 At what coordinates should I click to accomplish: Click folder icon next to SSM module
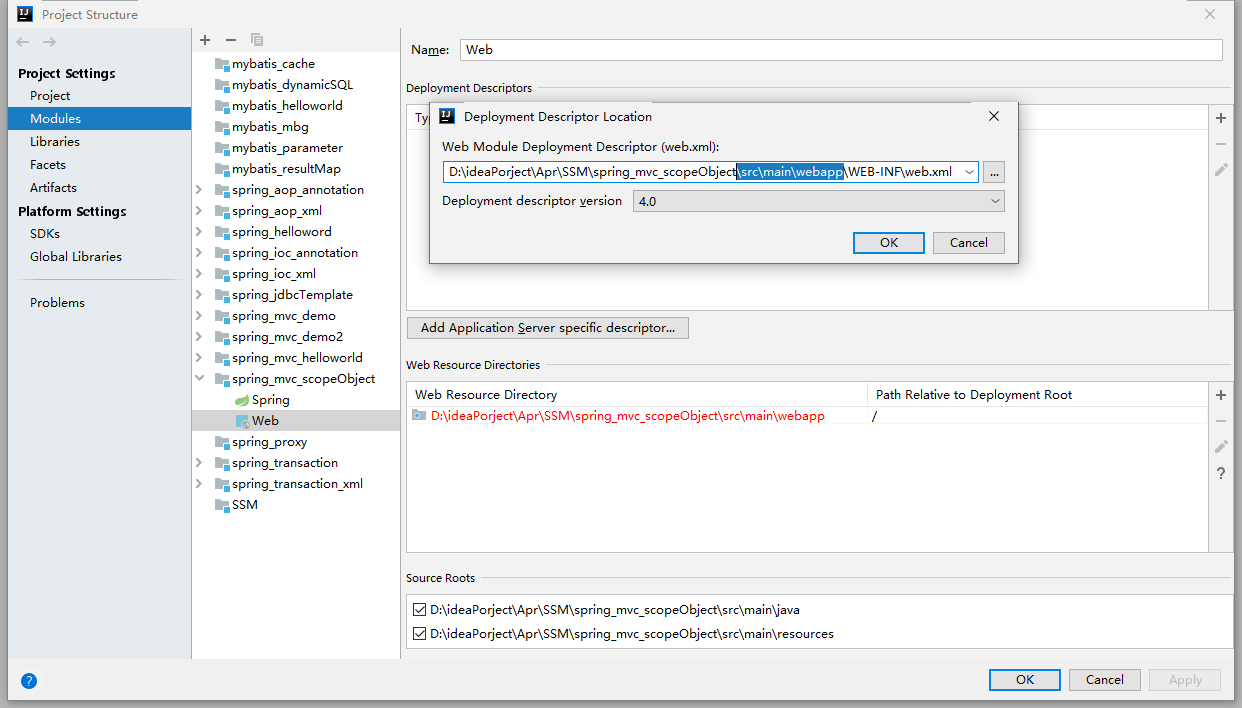click(x=222, y=505)
